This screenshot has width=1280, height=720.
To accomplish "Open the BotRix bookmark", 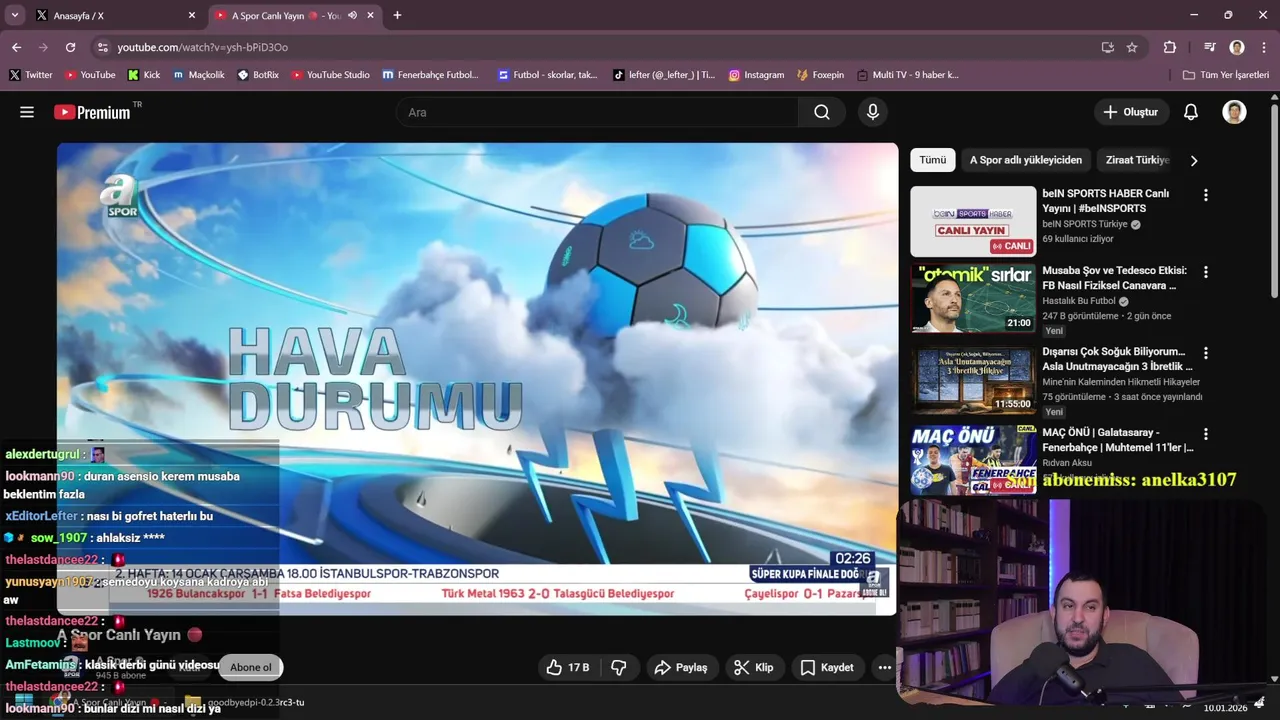I will click(258, 75).
